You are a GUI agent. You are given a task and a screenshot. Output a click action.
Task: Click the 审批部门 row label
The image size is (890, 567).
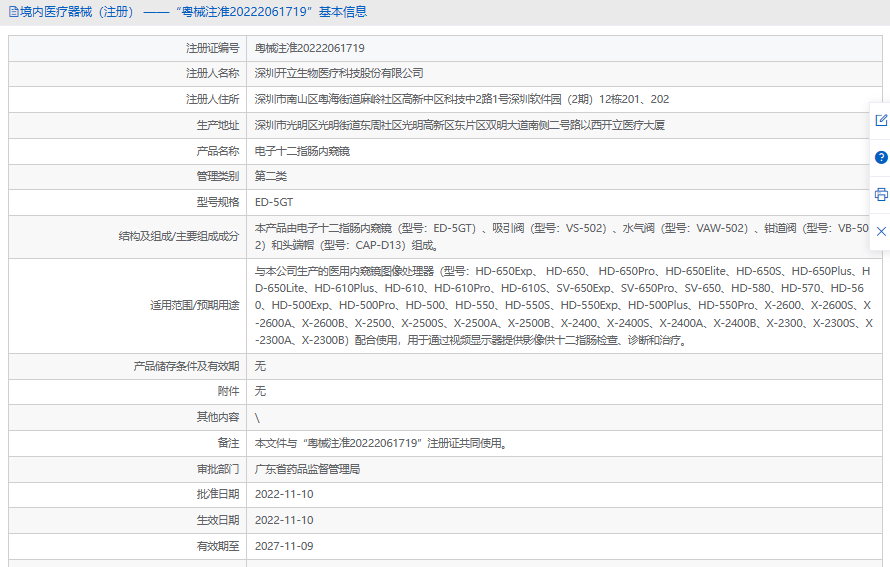[217, 469]
